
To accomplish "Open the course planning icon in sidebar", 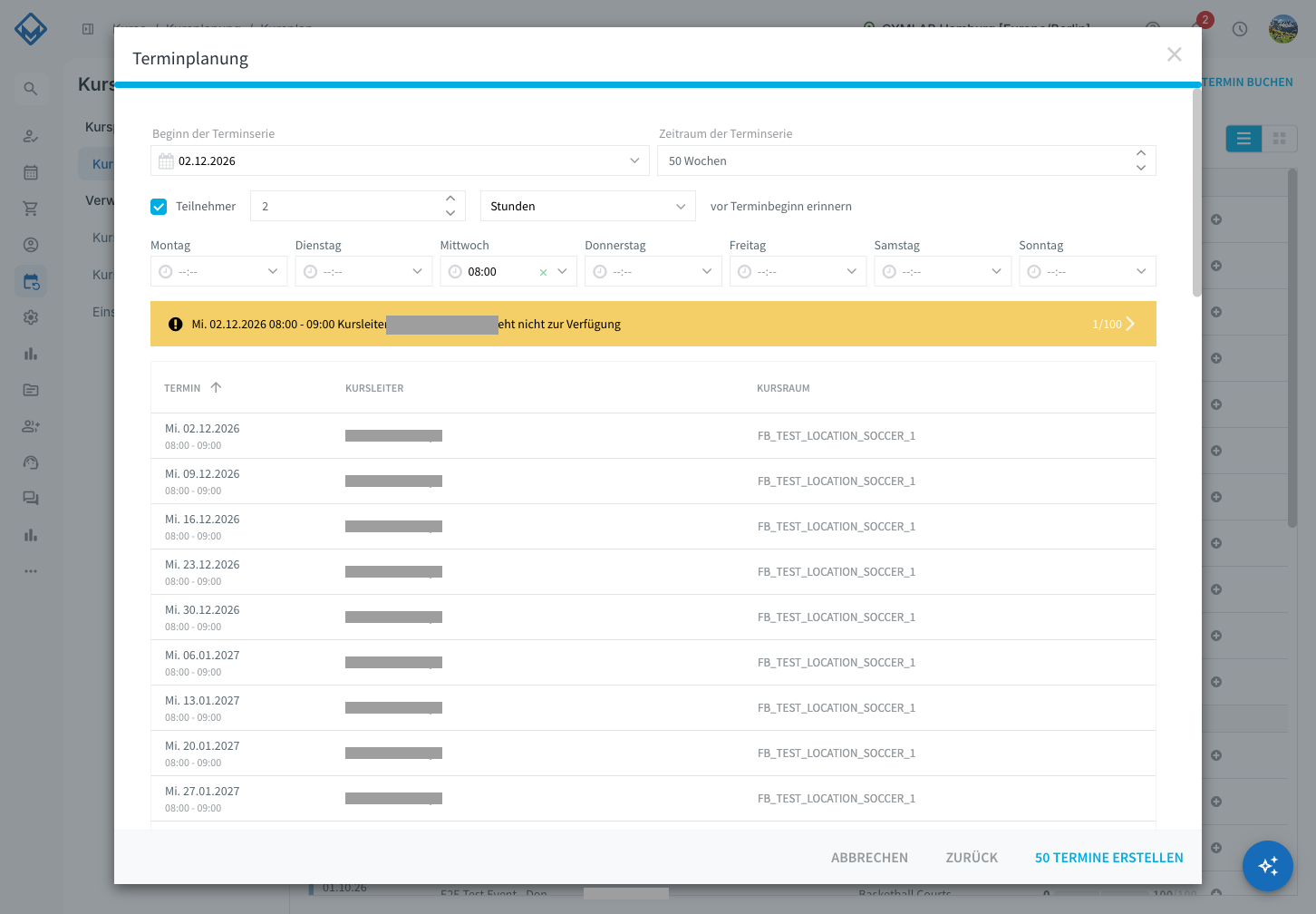I will [31, 281].
